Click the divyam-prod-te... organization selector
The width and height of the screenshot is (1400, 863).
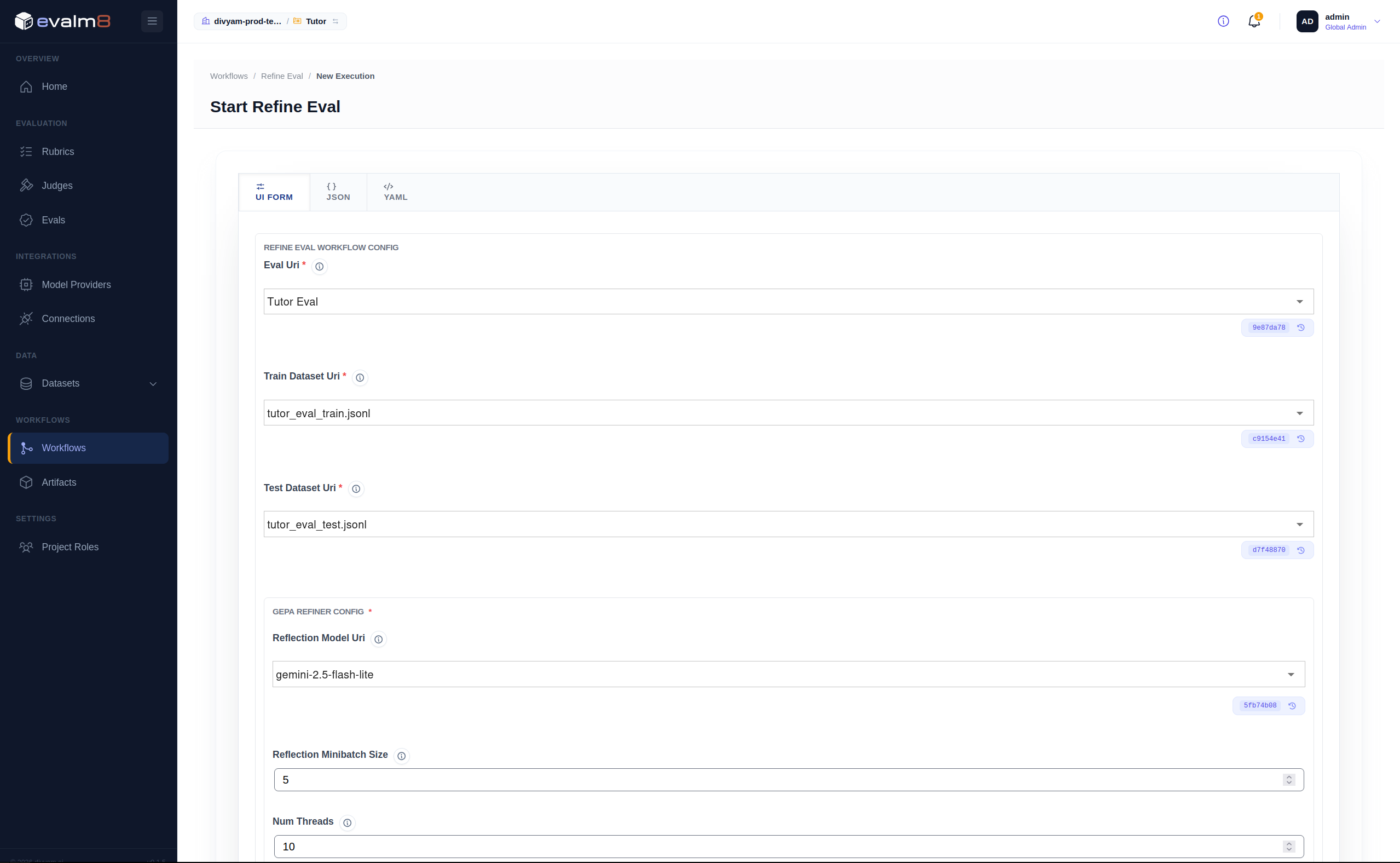241,21
